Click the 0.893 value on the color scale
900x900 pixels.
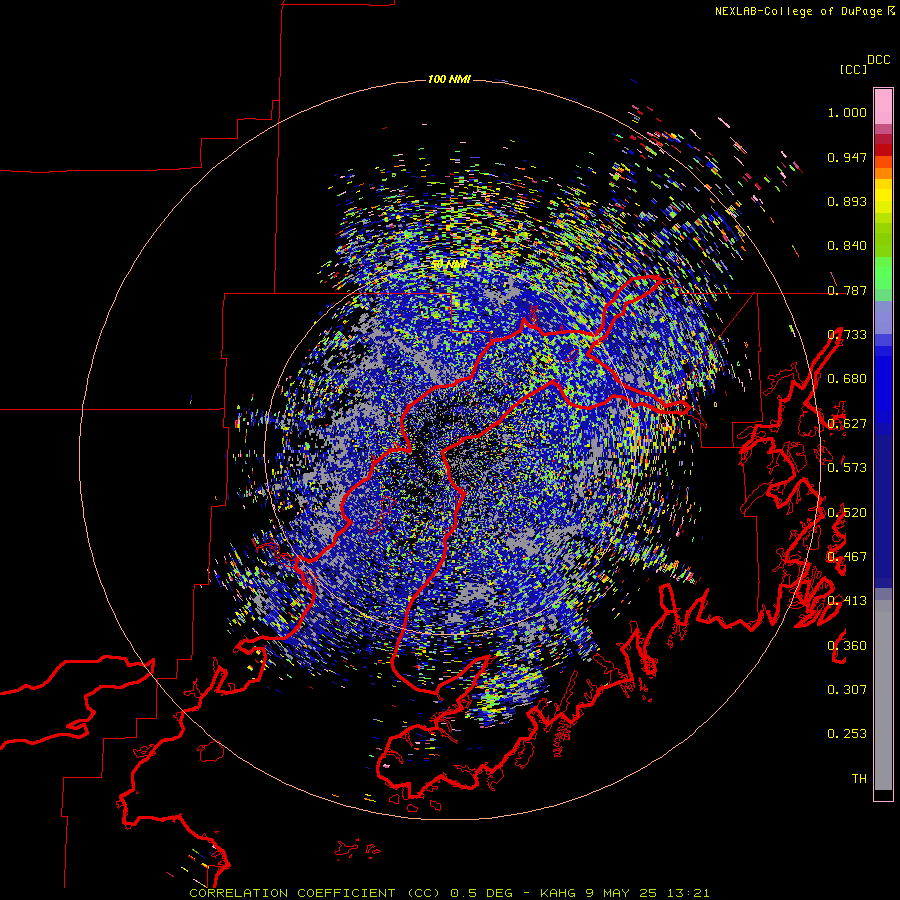coord(847,201)
